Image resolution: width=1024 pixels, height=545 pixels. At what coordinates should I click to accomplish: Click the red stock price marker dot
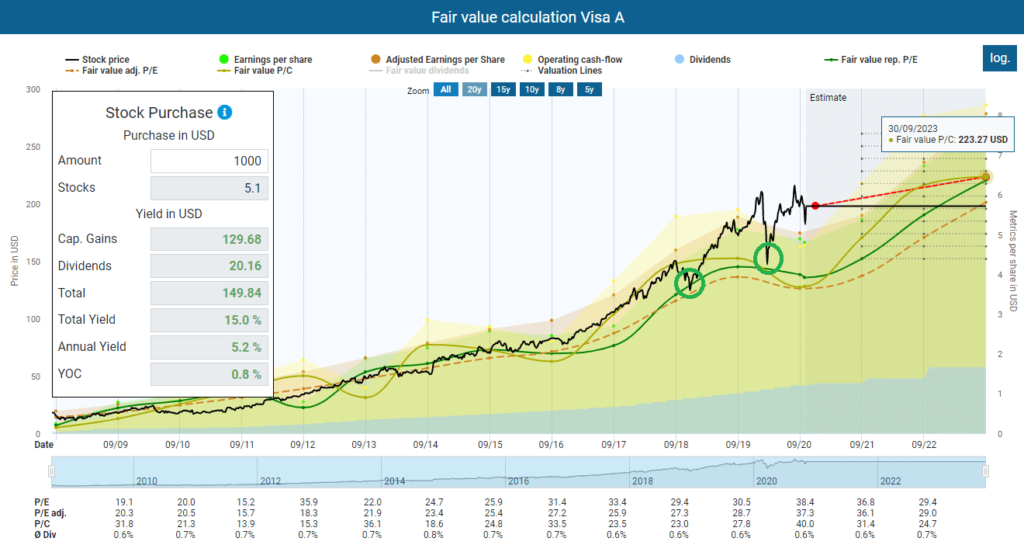(x=815, y=206)
